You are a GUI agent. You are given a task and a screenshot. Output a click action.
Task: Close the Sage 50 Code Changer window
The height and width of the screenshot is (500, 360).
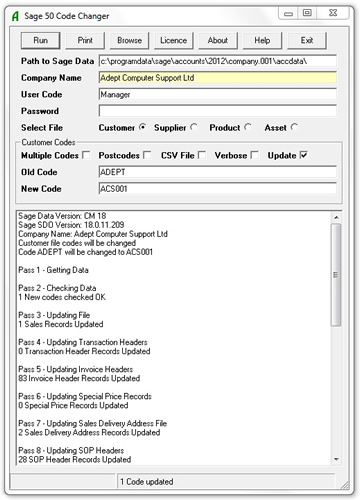333,13
